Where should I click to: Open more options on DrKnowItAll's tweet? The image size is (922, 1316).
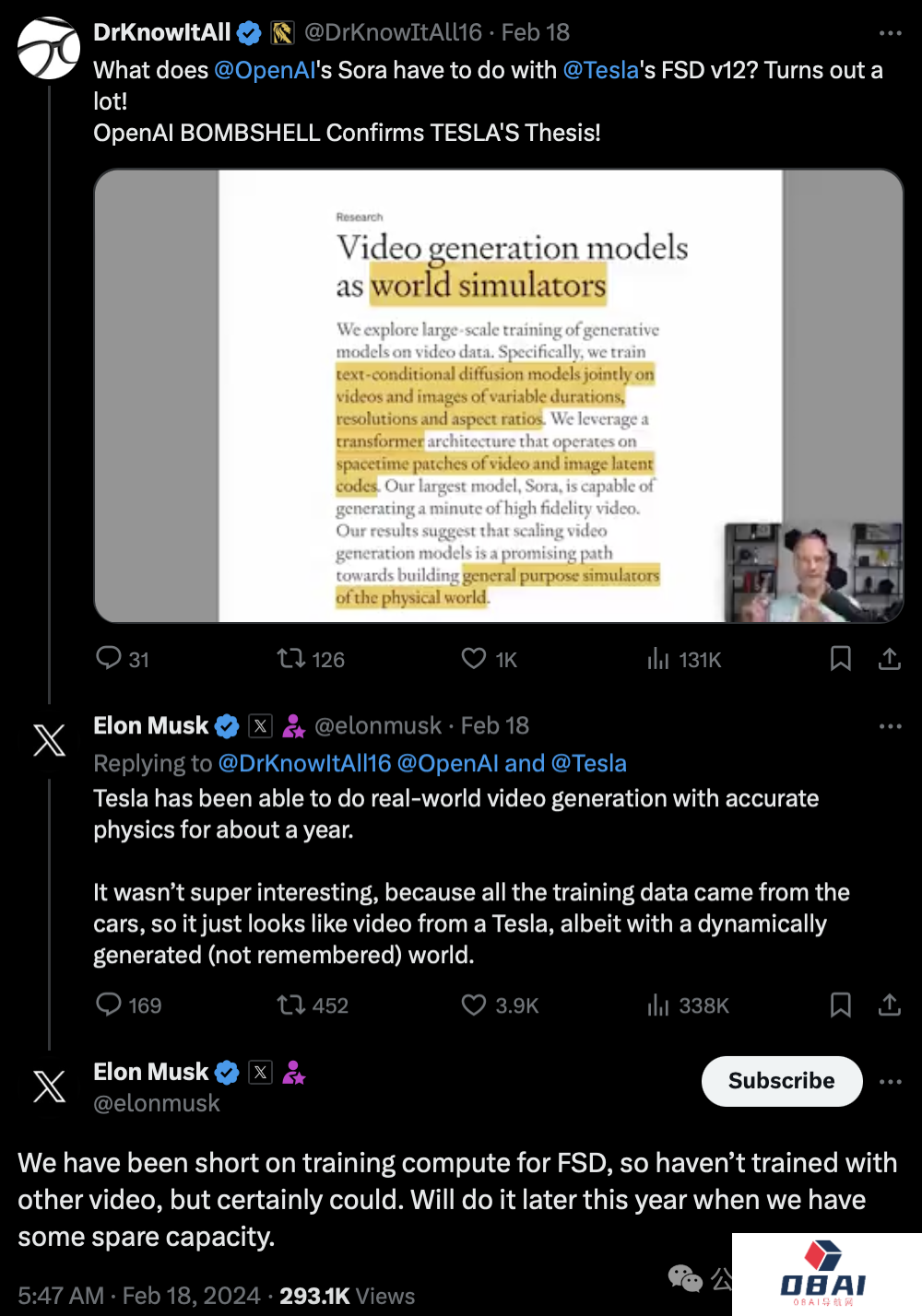click(x=890, y=33)
